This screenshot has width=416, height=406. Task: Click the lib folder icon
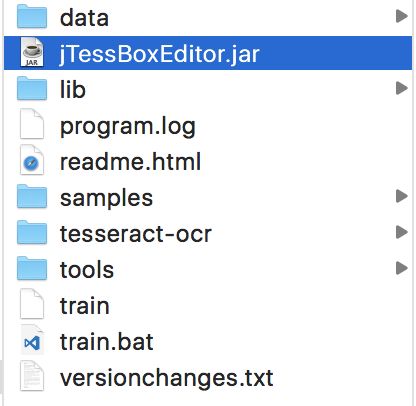[32, 88]
